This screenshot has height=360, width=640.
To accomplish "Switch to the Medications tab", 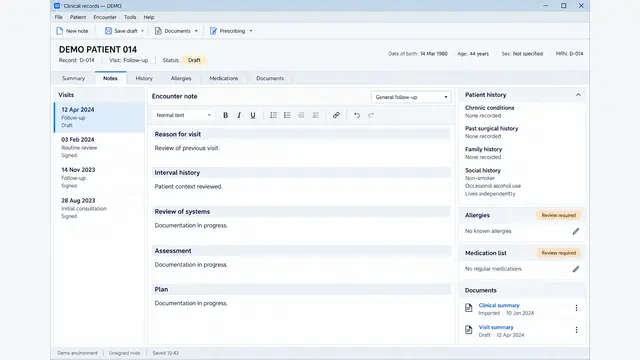I will click(x=224, y=78).
